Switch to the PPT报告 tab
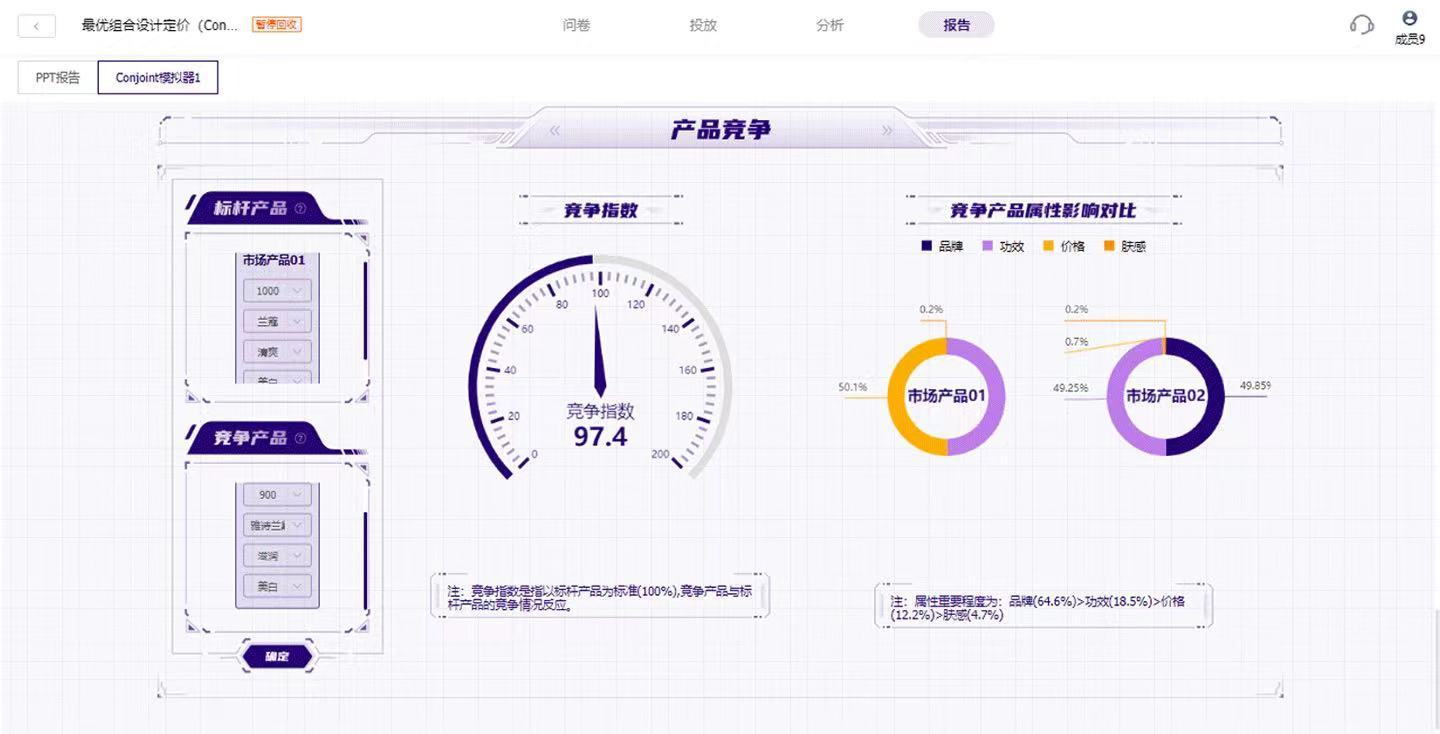1440x734 pixels. [x=58, y=77]
